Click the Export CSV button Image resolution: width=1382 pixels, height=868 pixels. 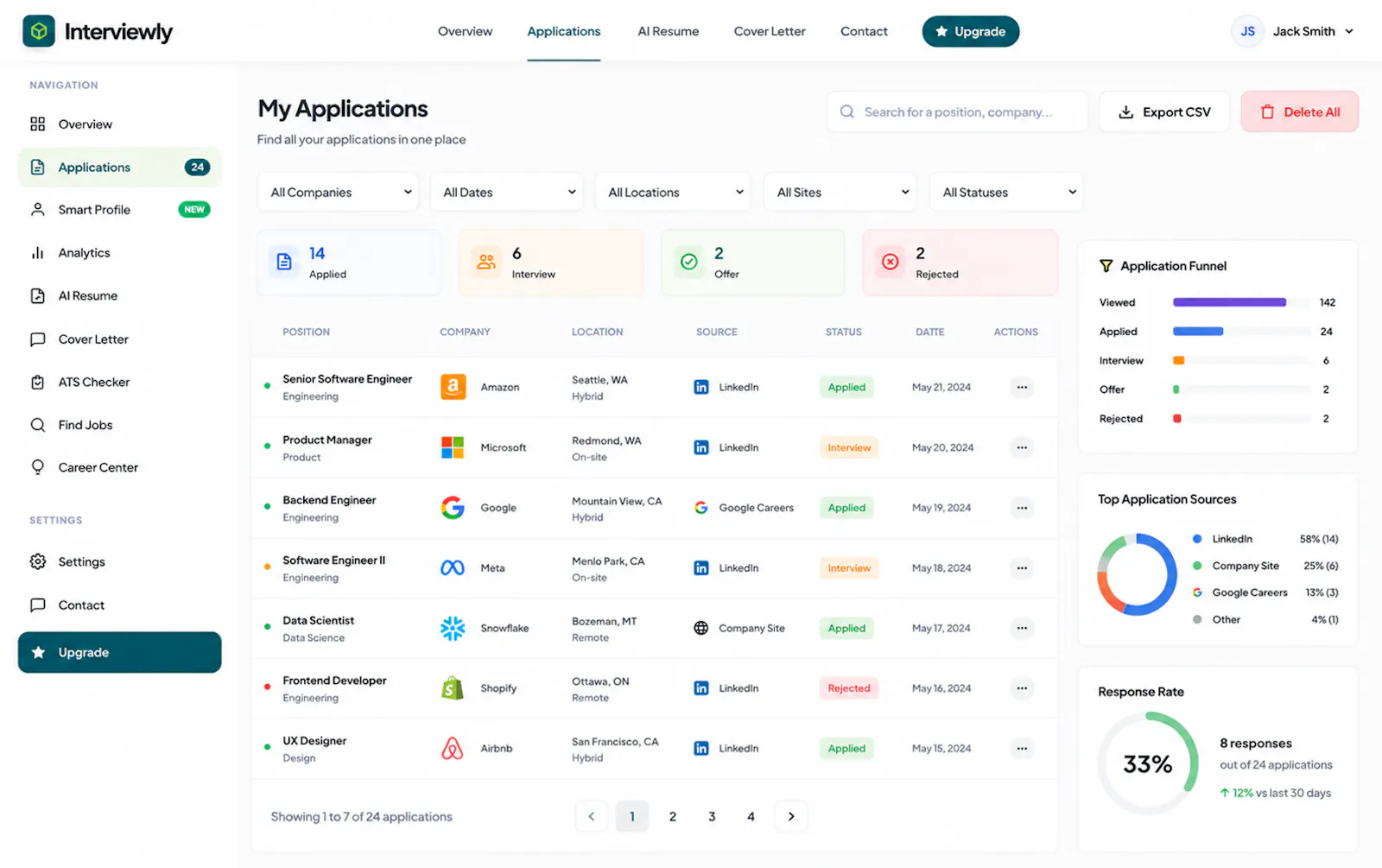pyautogui.click(x=1163, y=112)
